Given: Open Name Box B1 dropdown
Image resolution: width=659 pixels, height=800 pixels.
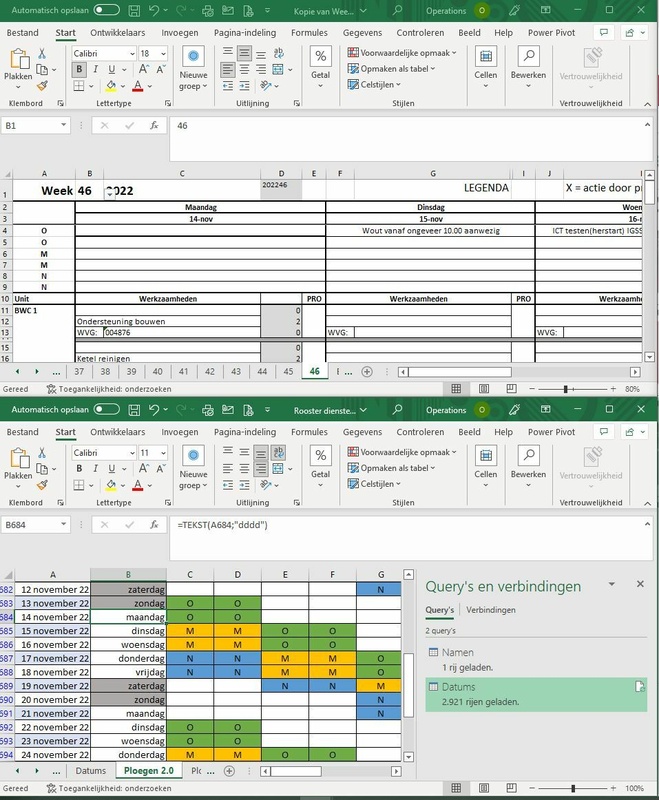Looking at the screenshot, I should pos(63,126).
